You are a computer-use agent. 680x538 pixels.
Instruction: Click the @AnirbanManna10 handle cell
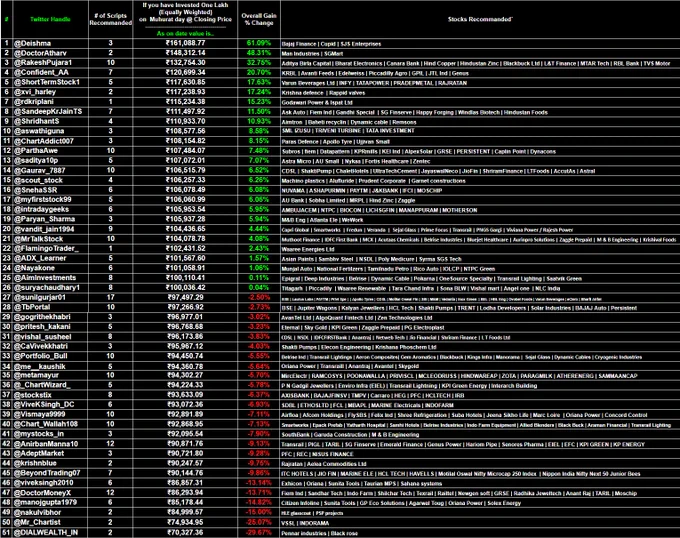pyautogui.click(x=50, y=444)
